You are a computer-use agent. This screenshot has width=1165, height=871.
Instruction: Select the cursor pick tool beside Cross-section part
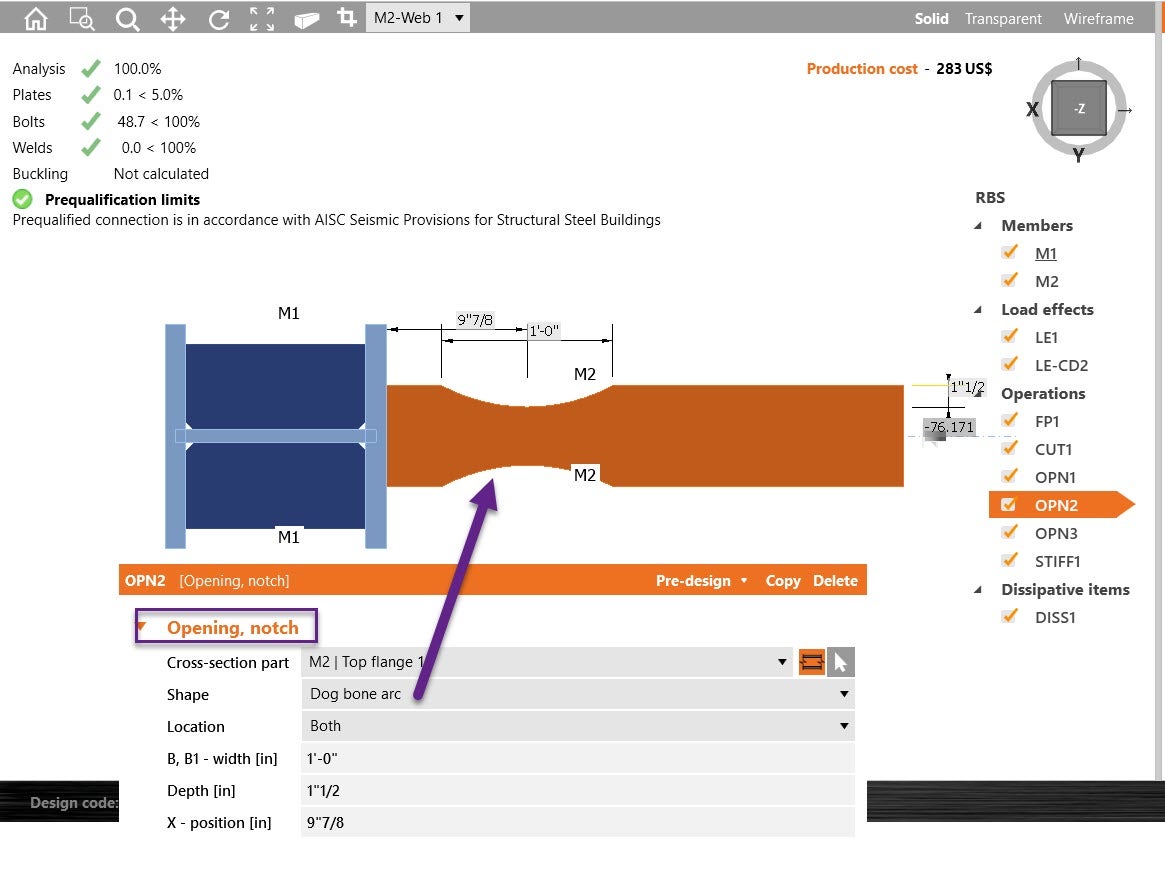[840, 661]
